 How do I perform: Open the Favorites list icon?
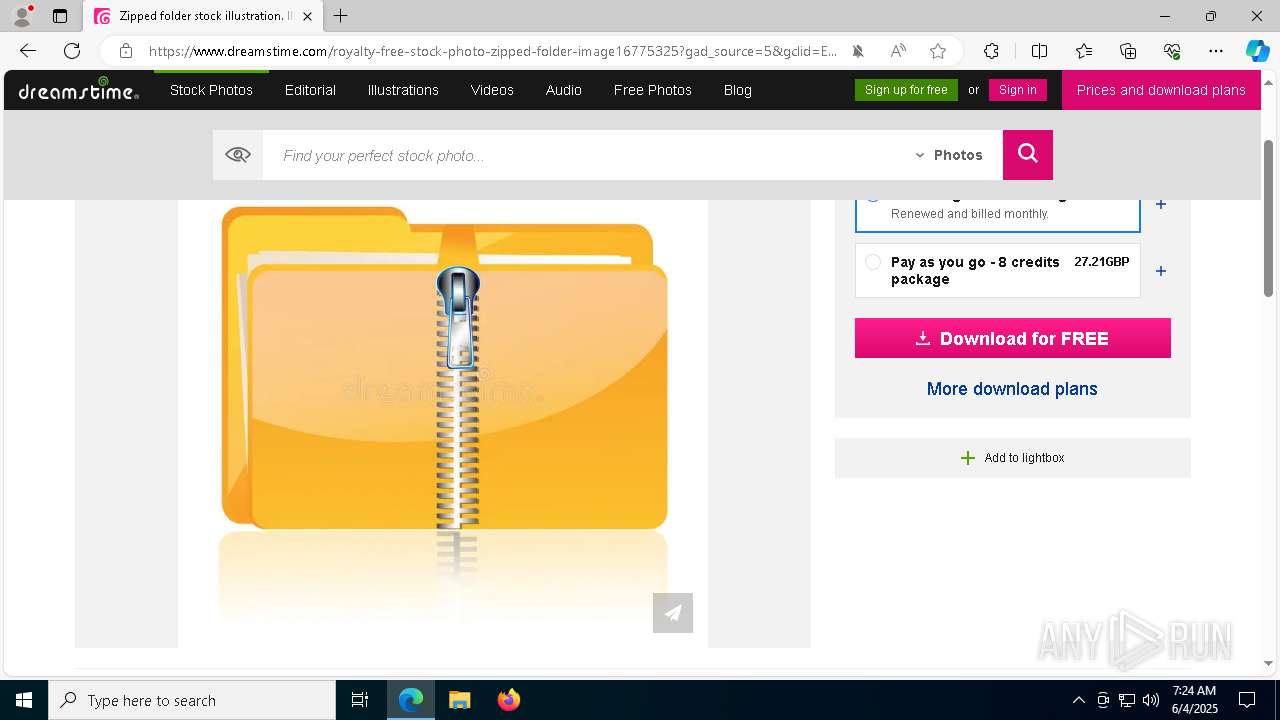1084,51
